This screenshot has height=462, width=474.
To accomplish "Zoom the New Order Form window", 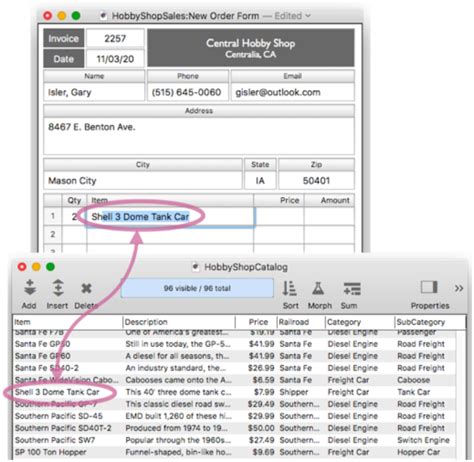I will [x=76, y=16].
